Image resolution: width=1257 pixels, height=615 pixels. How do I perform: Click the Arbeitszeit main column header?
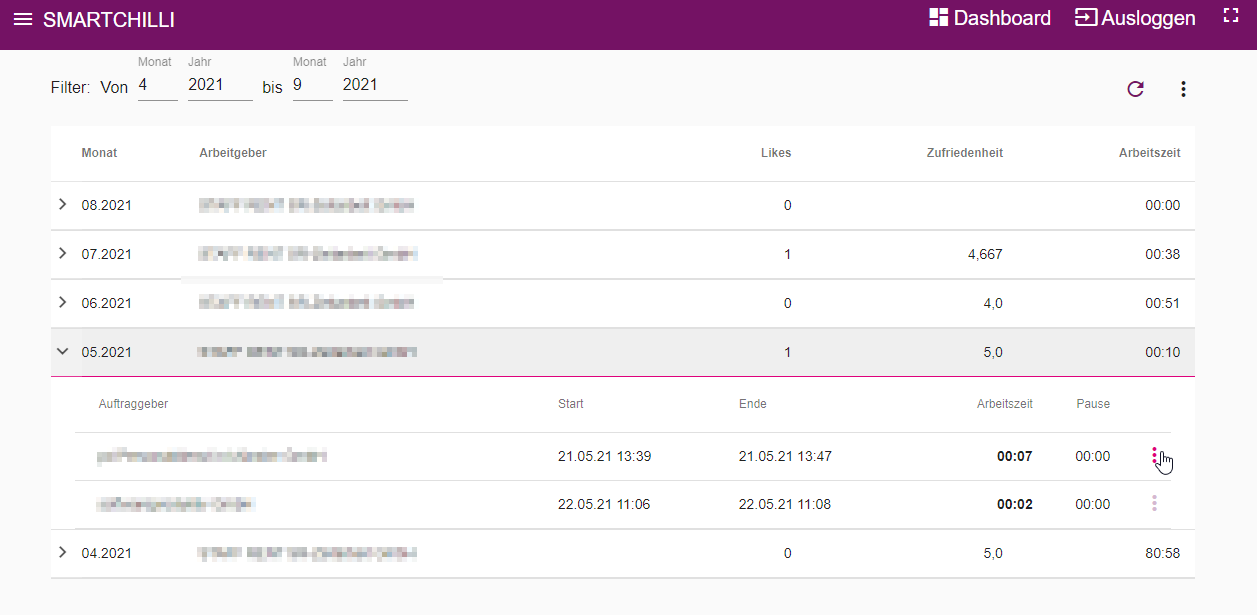point(1149,153)
